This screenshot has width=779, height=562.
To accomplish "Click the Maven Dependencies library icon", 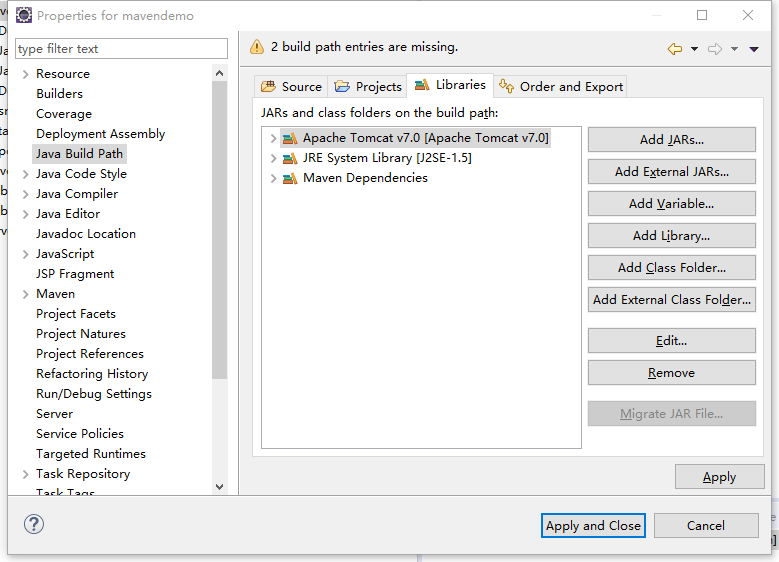I will point(290,178).
